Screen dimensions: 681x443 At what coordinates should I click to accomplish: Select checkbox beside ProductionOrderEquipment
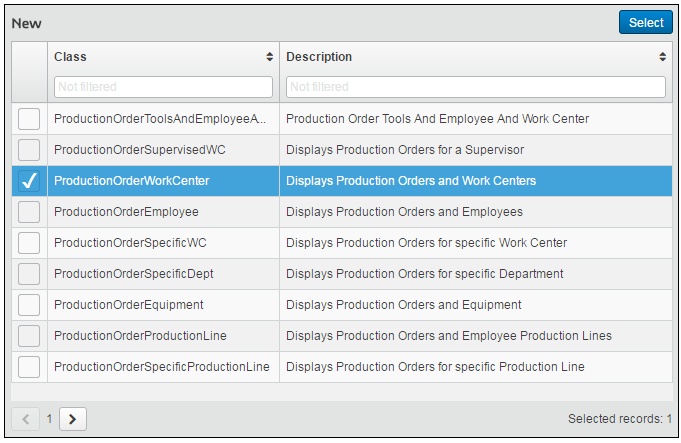point(29,305)
